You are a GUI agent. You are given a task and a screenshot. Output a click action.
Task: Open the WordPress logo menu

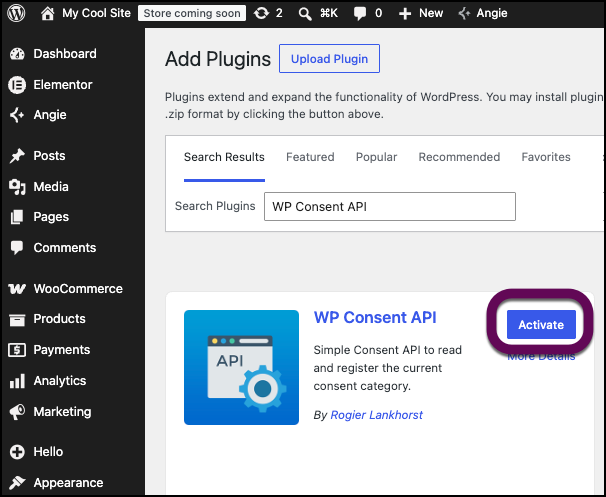coord(16,13)
